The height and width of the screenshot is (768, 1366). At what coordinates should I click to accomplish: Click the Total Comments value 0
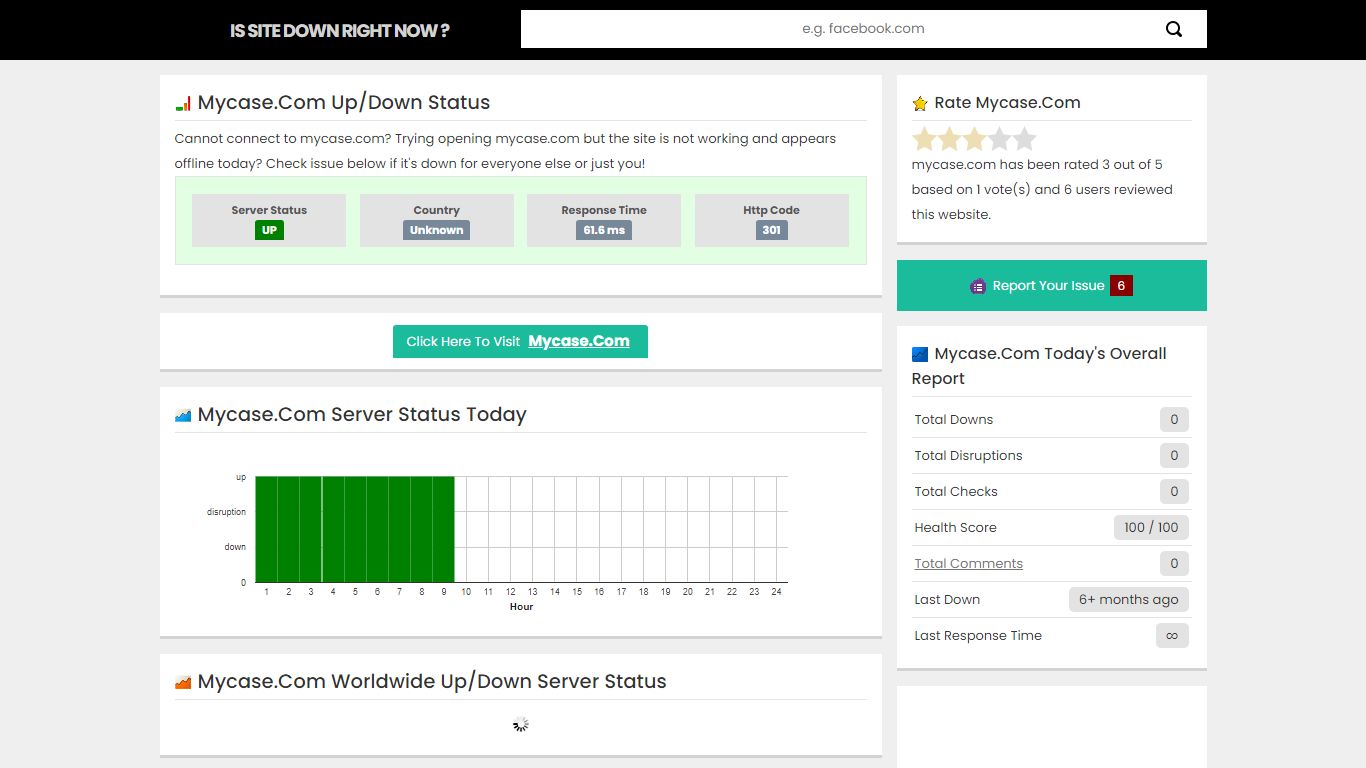[1174, 564]
